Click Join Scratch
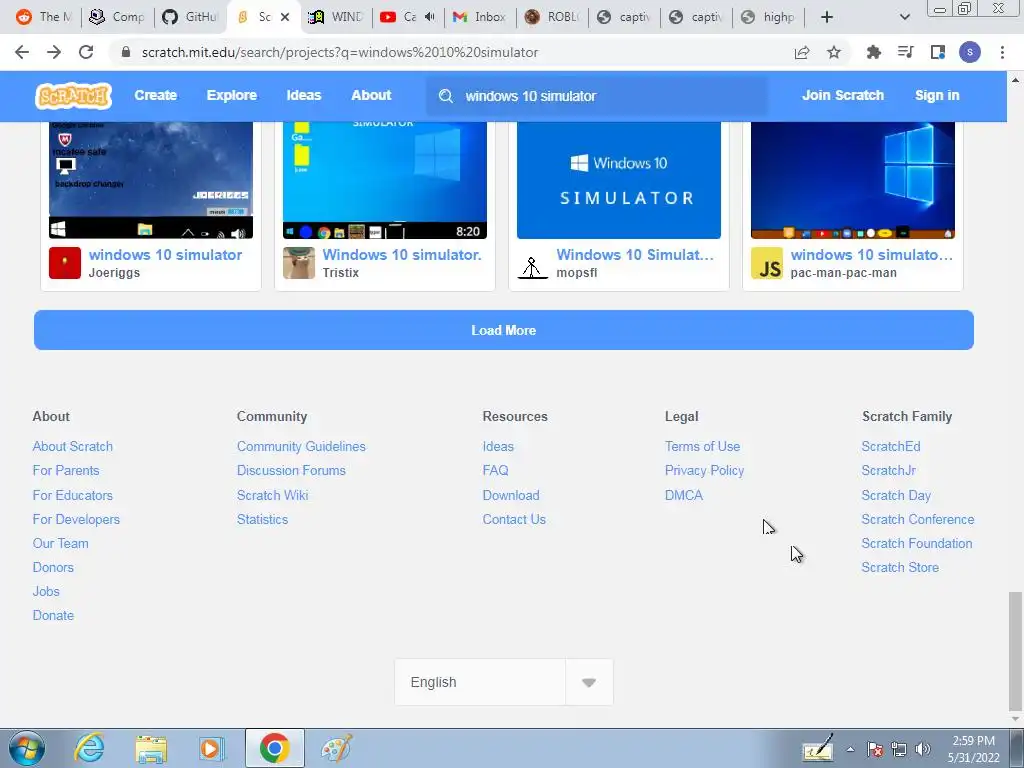1024x768 pixels. tap(842, 95)
